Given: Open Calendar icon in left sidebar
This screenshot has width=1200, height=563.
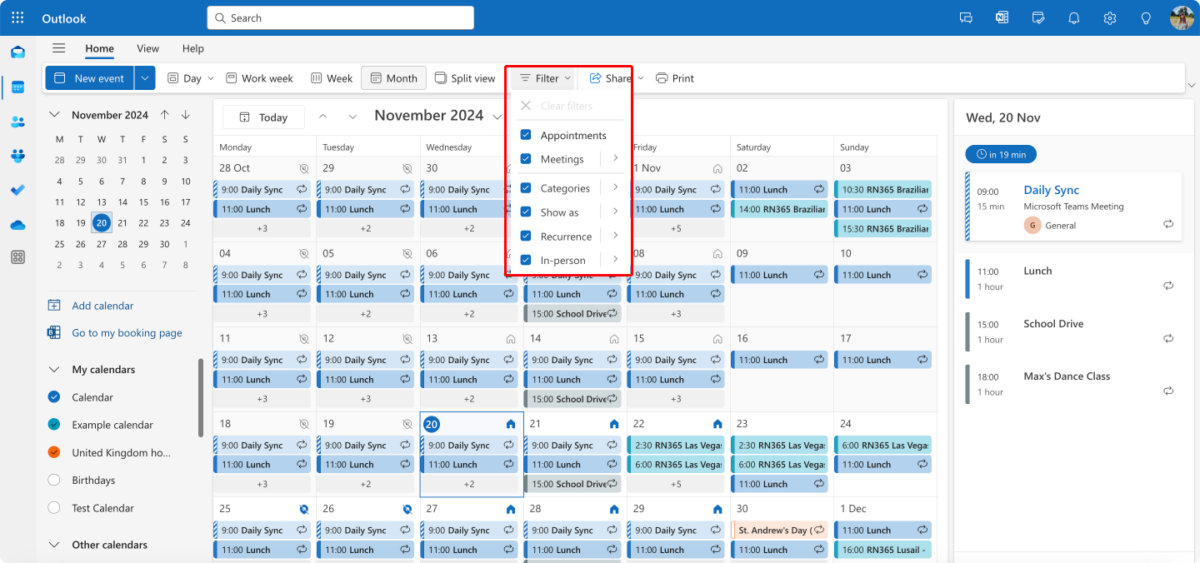Looking at the screenshot, I should pyautogui.click(x=18, y=87).
